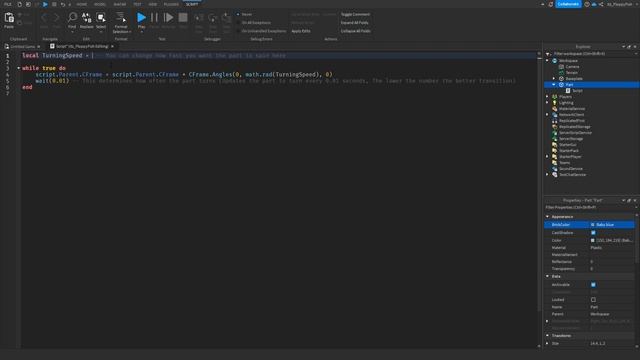Screen dimensions: 640x360
Task: Switch to the Untitled Game document tab
Action: coord(22,47)
